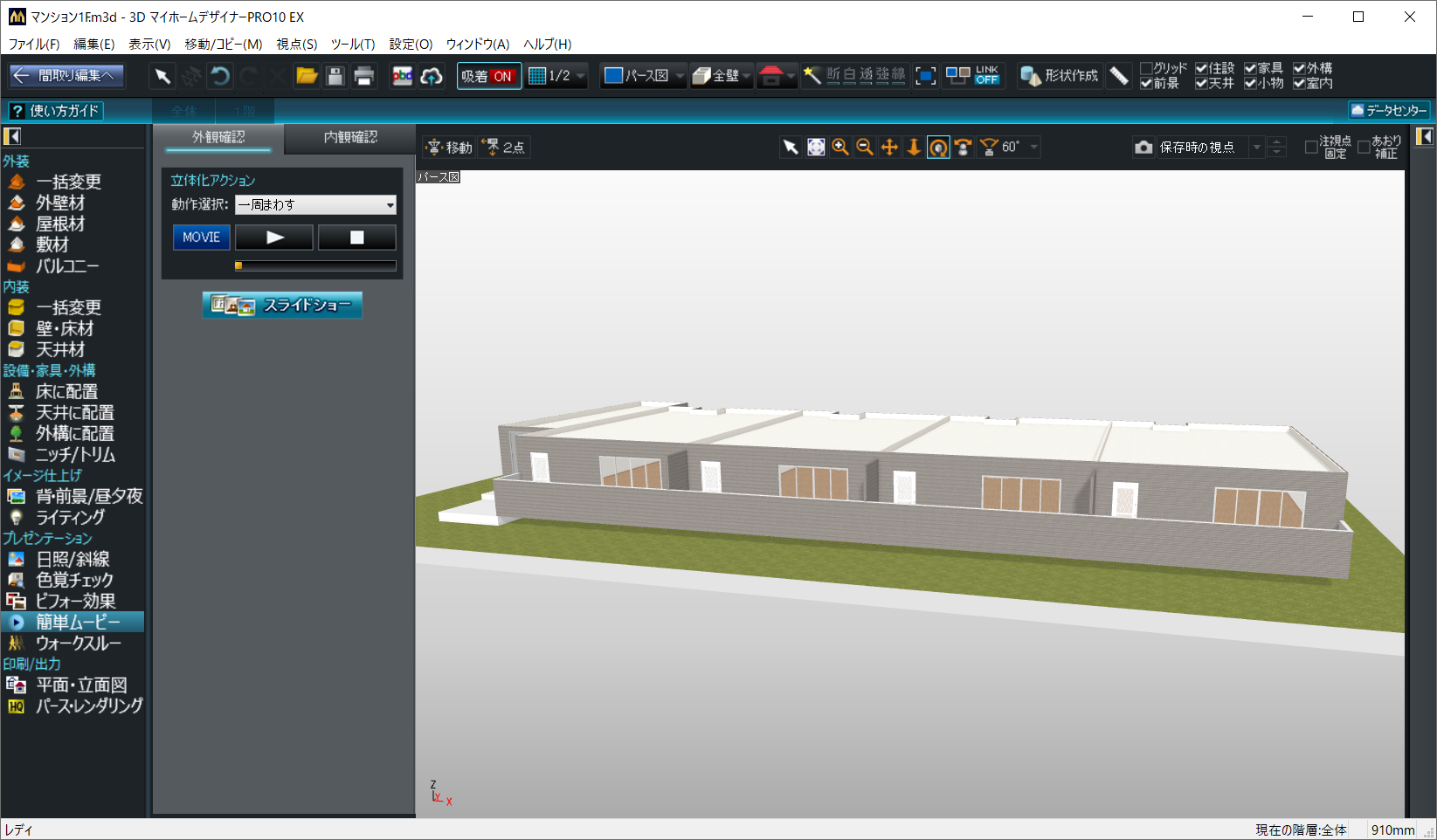Screen dimensions: 1437x840
Task: Open file with the yellow folder icon
Action: (x=307, y=77)
